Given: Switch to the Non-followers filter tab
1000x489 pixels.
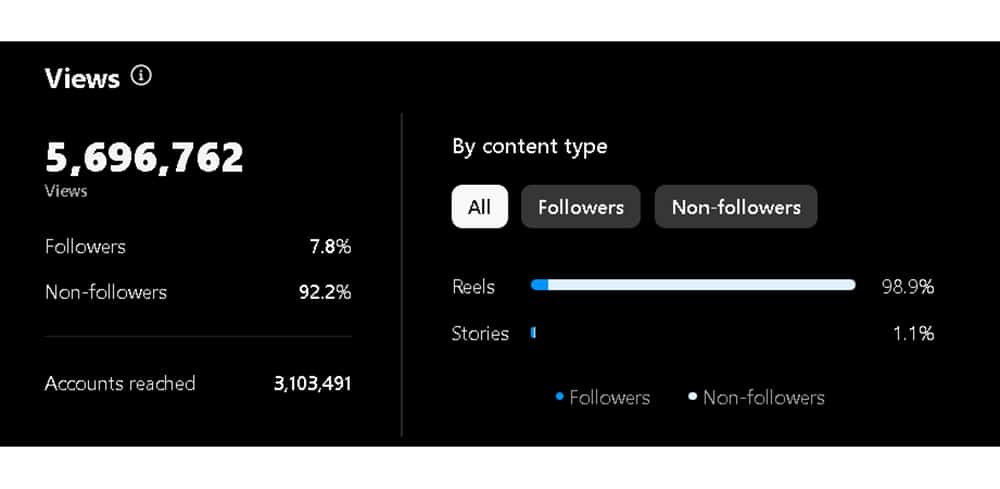Looking at the screenshot, I should (736, 207).
